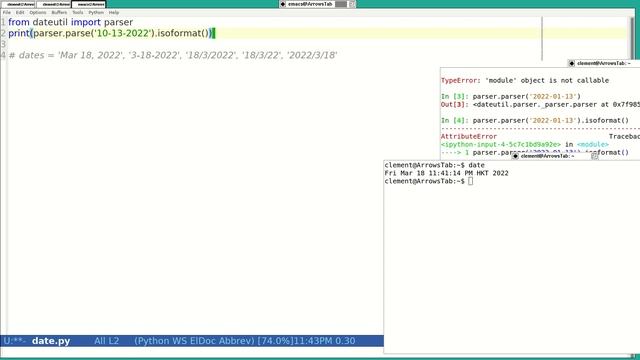The height and width of the screenshot is (360, 640).
Task: Click the 11:43PM time in mode line
Action: click(313, 341)
